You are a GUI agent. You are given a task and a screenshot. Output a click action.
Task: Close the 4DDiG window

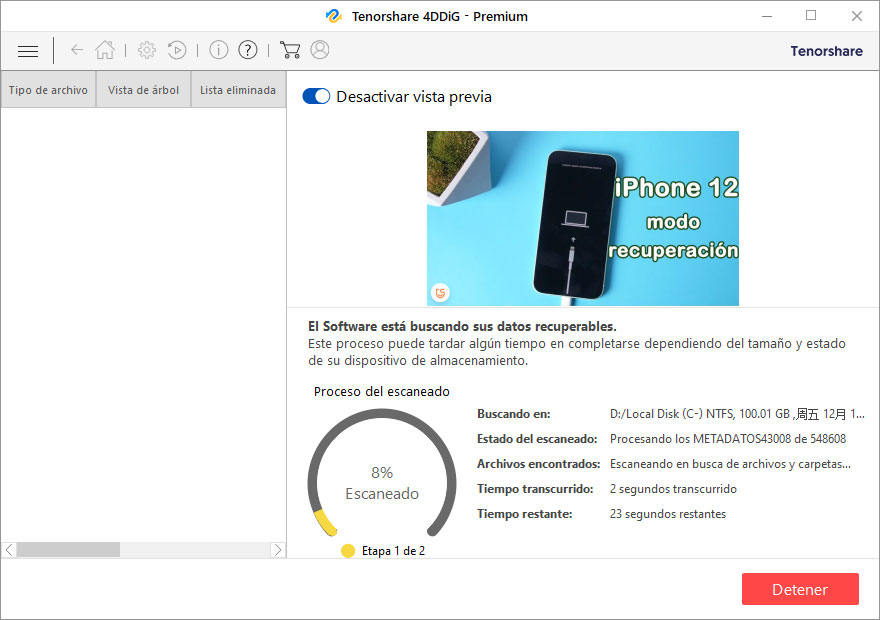pos(856,16)
